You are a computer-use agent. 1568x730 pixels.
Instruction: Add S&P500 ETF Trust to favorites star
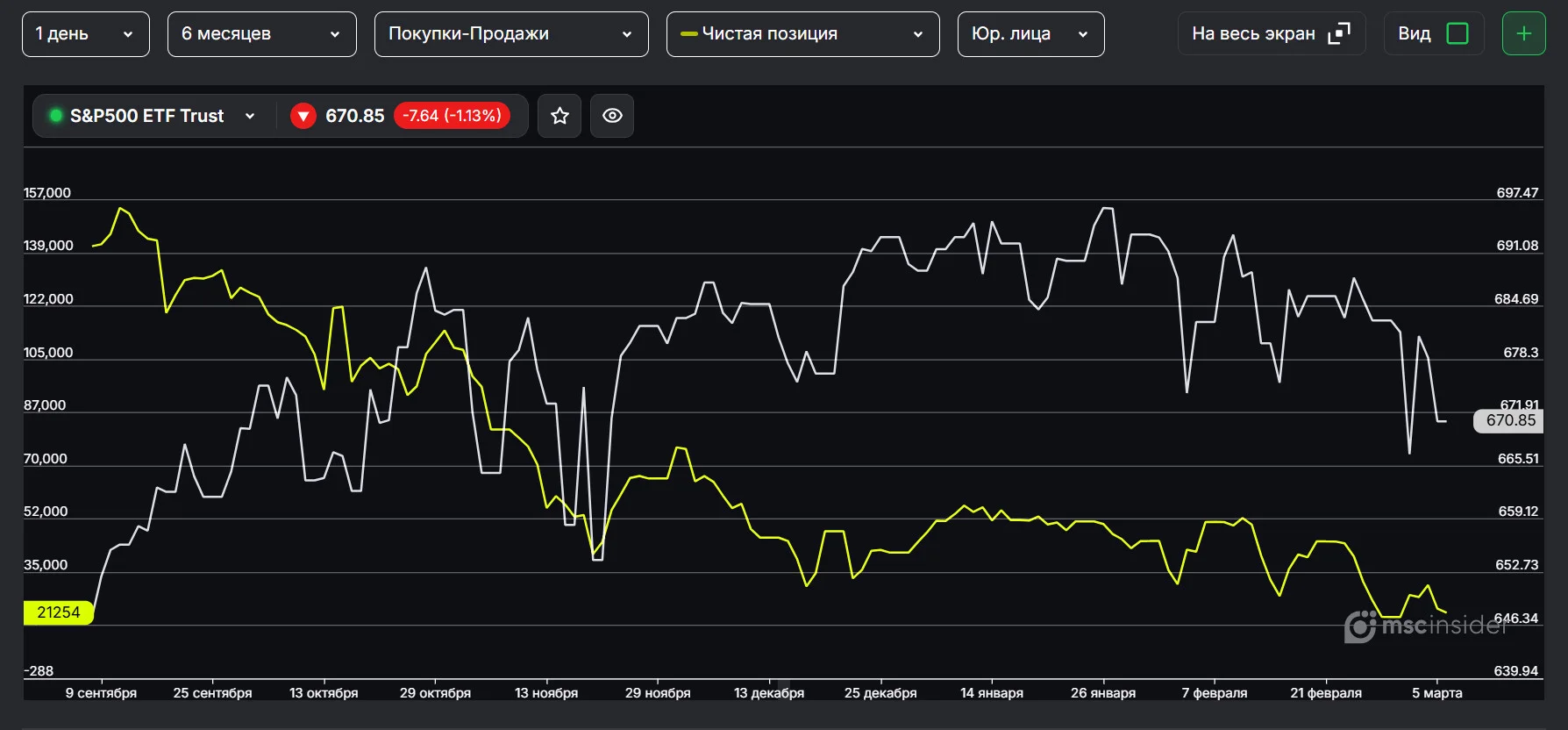559,116
